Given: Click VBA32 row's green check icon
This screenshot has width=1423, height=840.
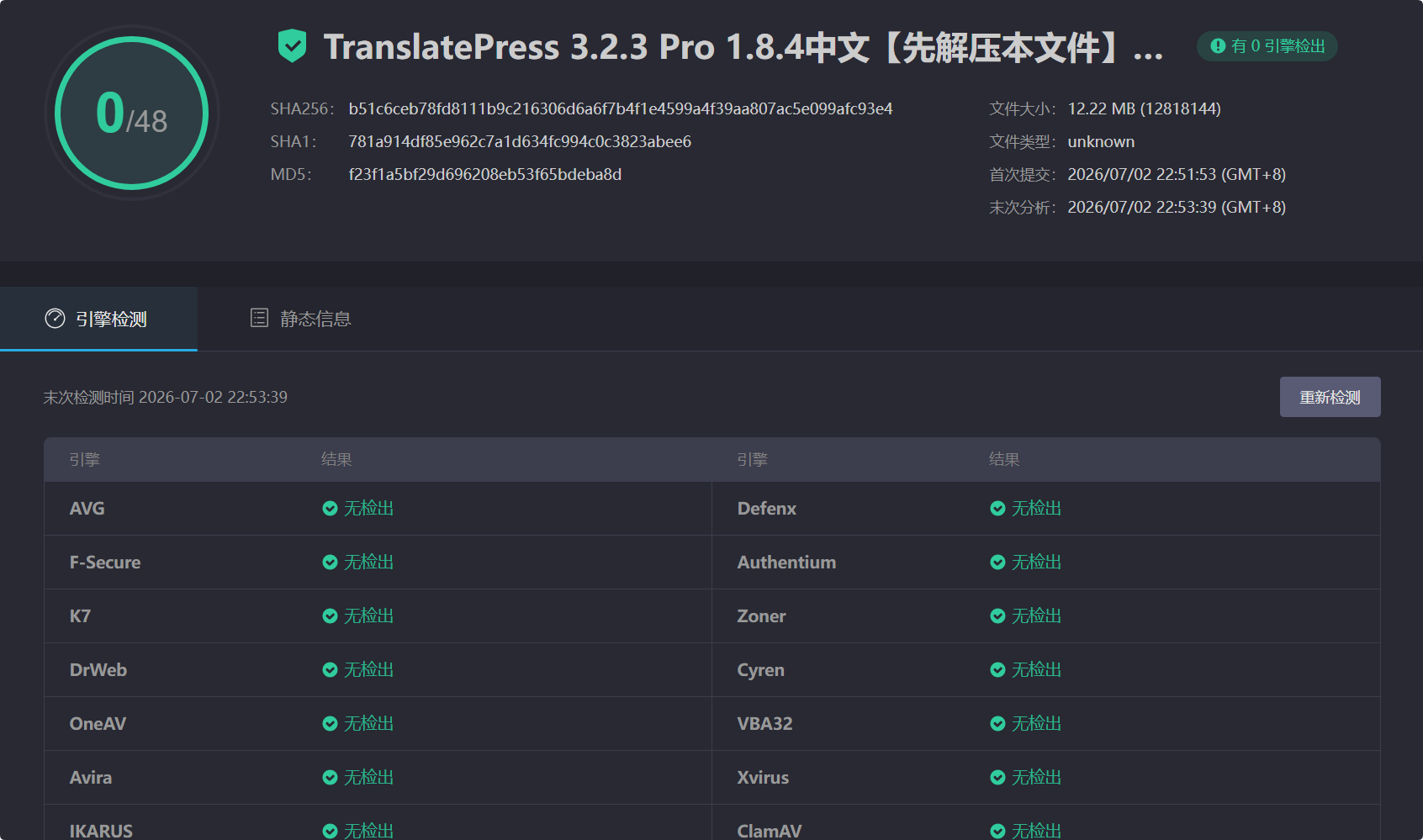Looking at the screenshot, I should point(997,724).
